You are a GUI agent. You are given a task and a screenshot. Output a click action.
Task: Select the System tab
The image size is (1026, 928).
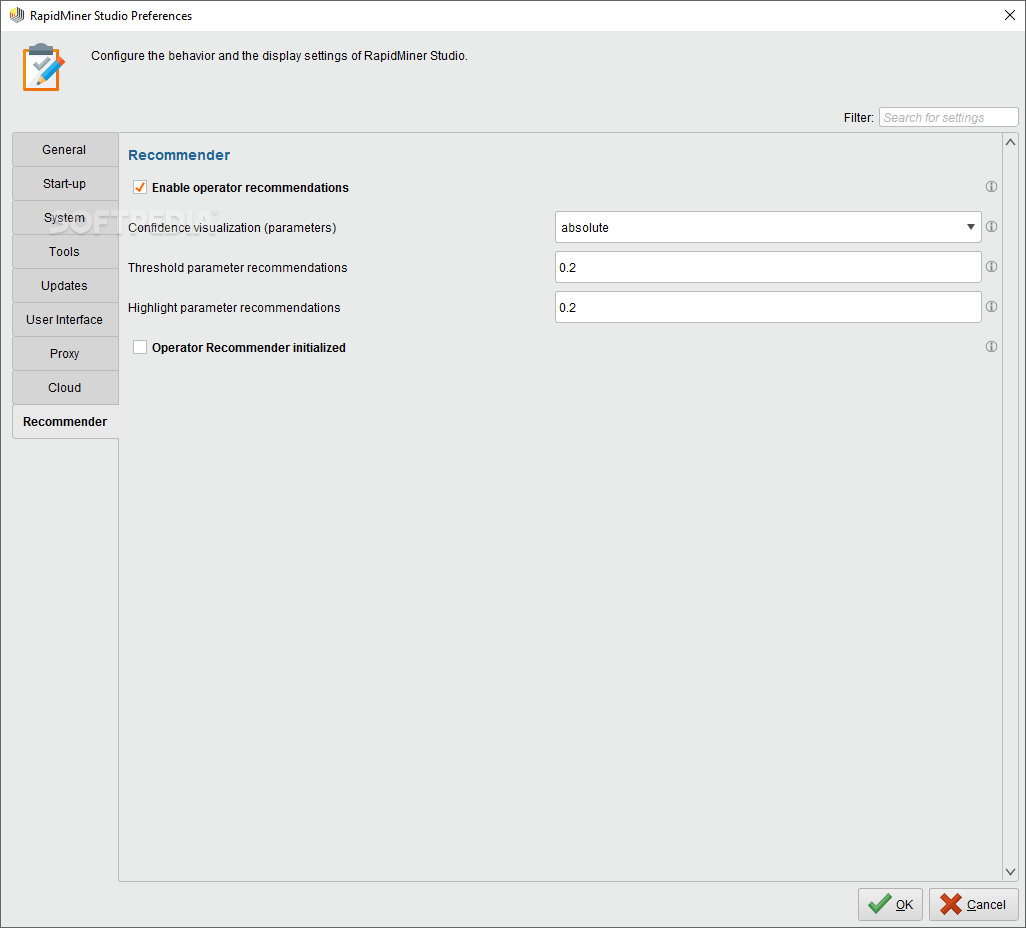click(65, 217)
